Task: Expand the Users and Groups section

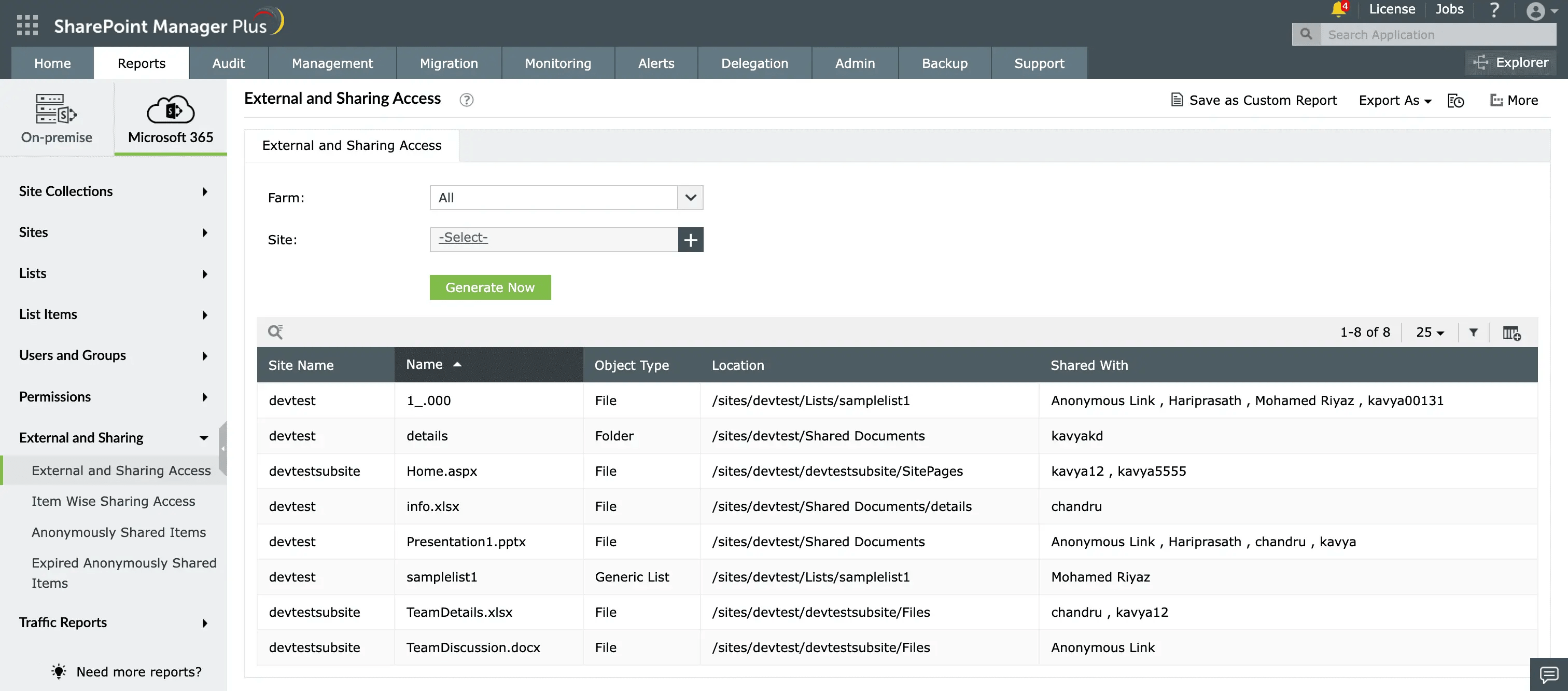Action: (x=113, y=355)
